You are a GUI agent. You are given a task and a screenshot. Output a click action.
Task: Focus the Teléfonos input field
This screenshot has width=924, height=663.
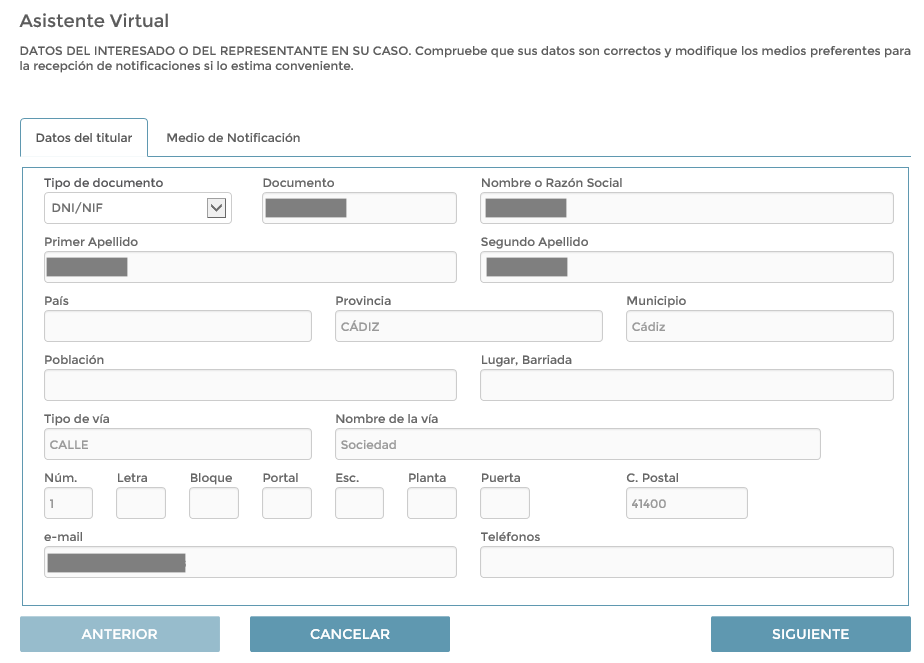[x=686, y=562]
